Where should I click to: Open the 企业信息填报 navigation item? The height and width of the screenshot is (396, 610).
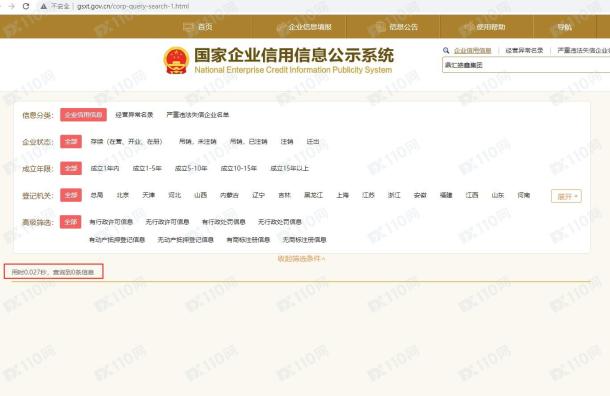310,27
